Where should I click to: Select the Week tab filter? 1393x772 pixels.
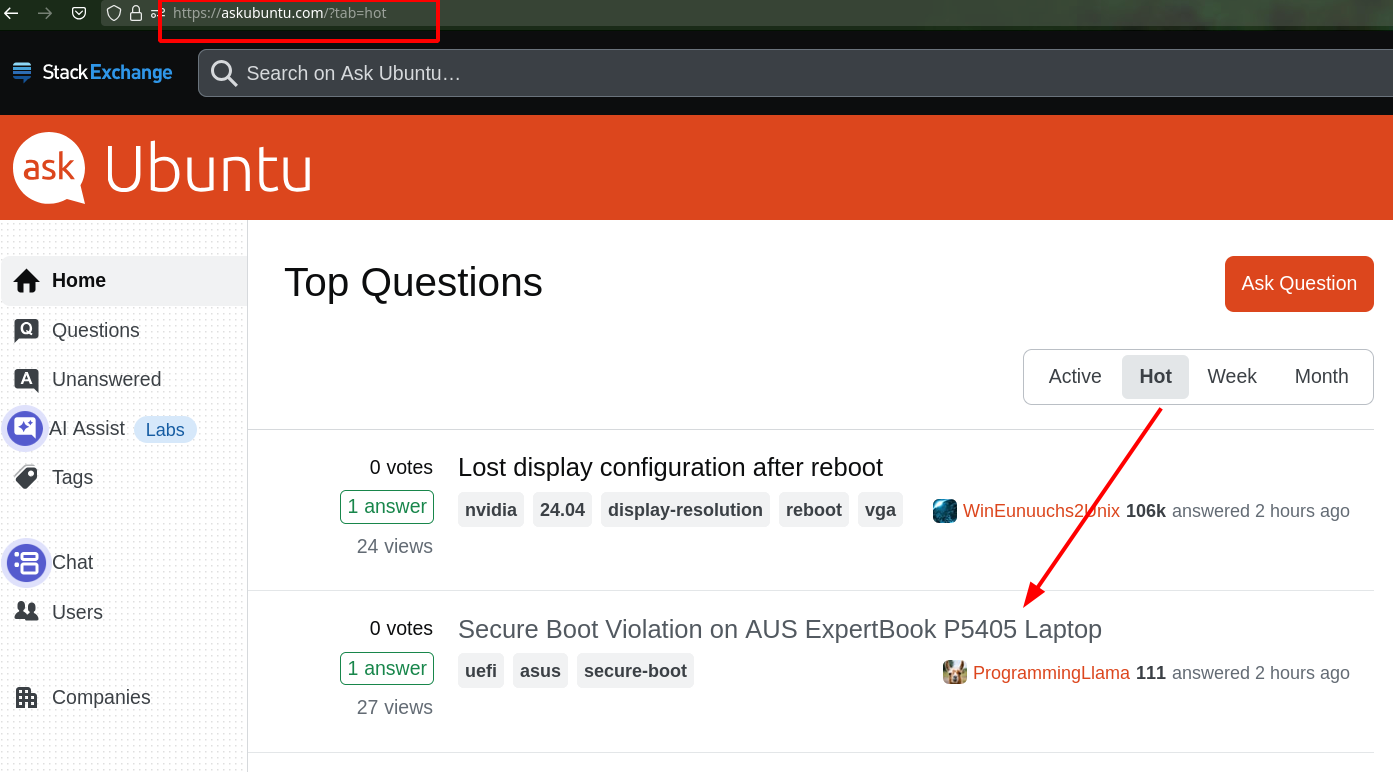[1231, 377]
